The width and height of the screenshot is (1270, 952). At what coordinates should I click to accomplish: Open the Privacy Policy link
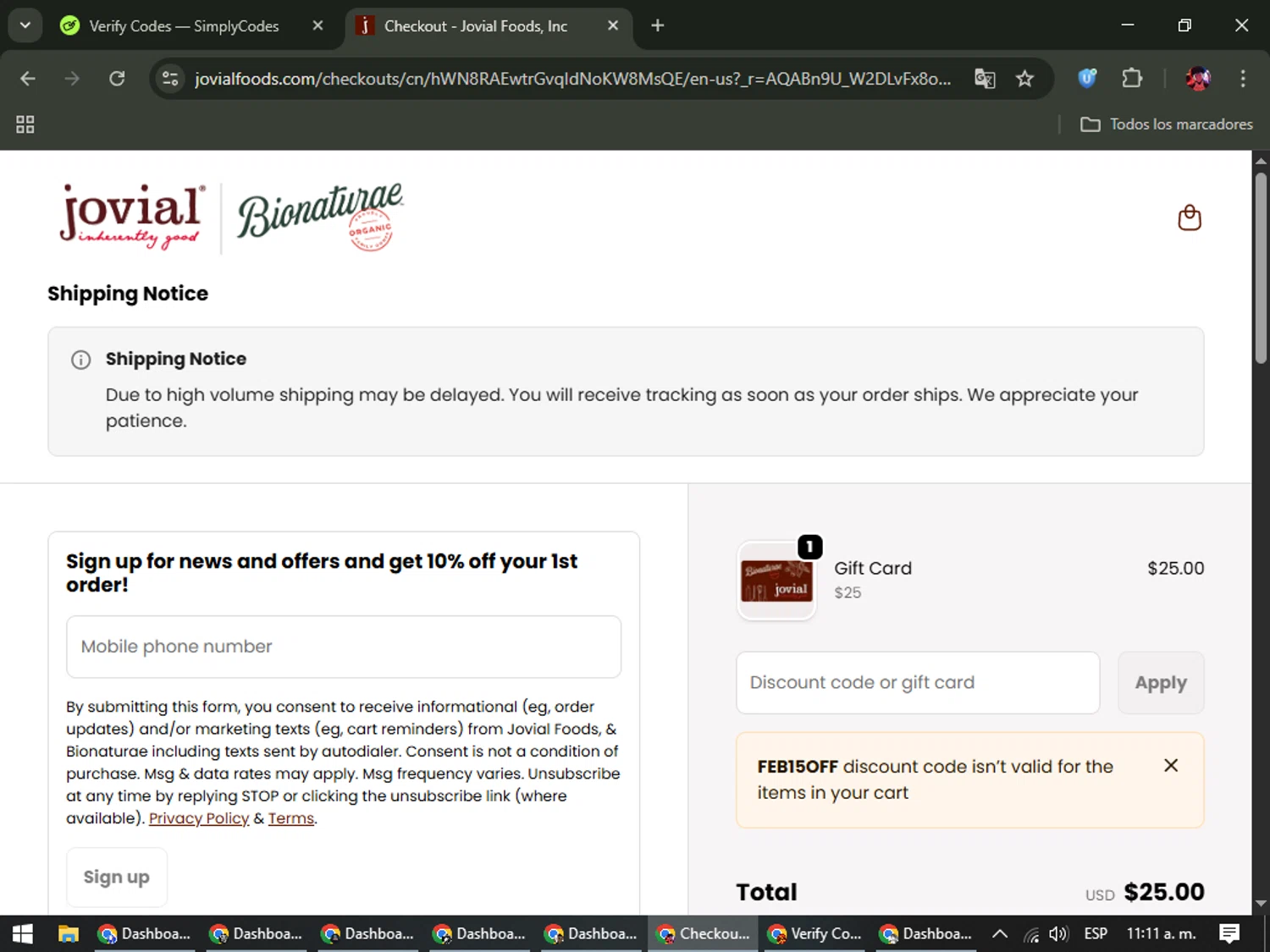click(x=199, y=818)
